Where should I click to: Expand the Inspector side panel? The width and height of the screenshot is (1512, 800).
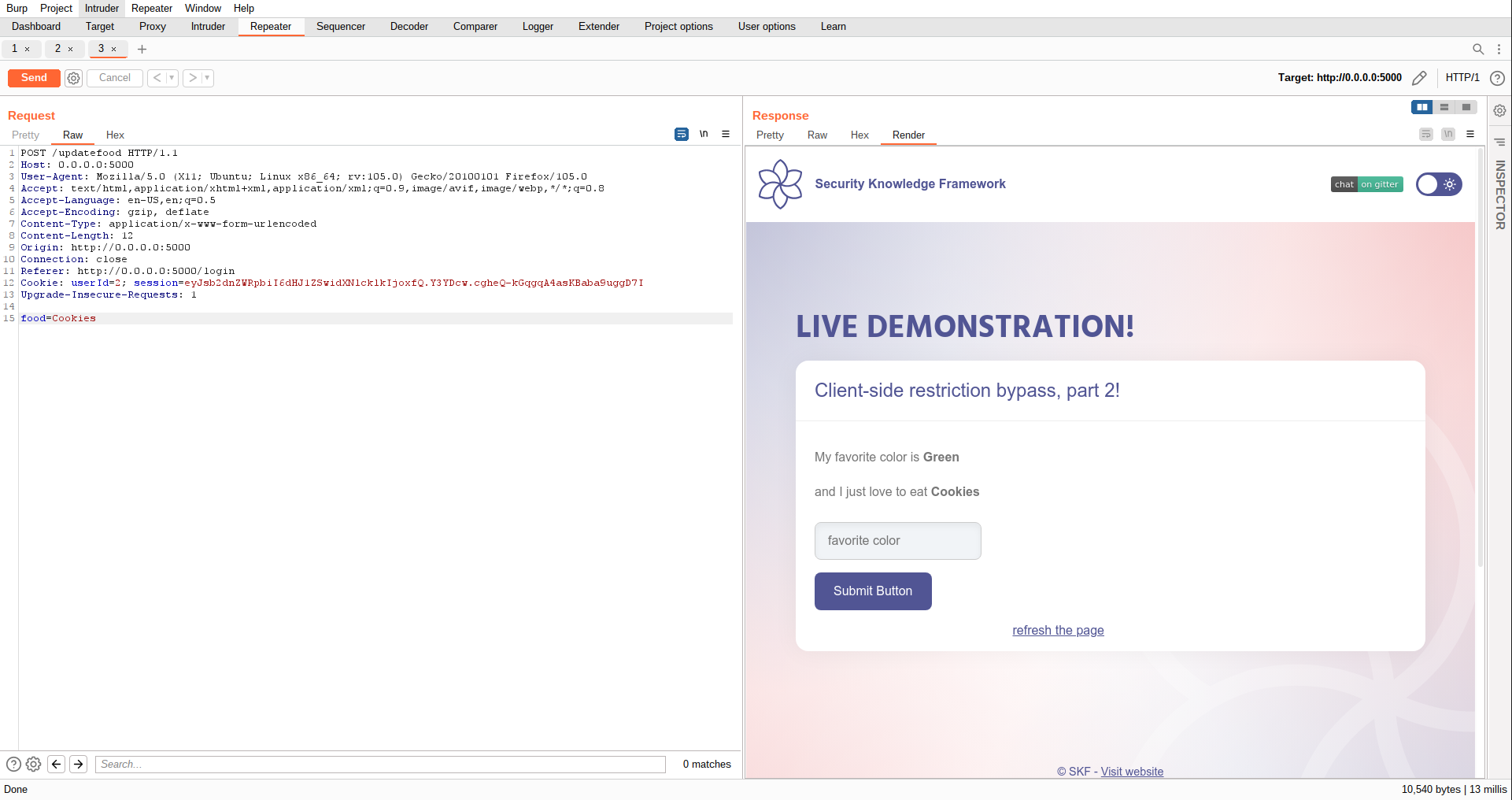(x=1500, y=195)
